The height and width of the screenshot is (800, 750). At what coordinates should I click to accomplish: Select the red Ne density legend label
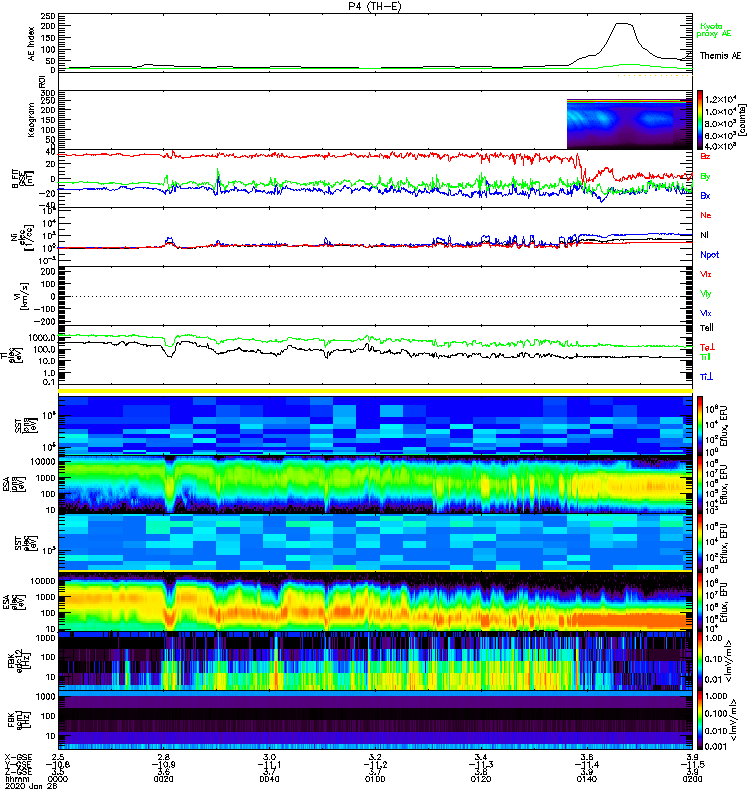coord(706,215)
